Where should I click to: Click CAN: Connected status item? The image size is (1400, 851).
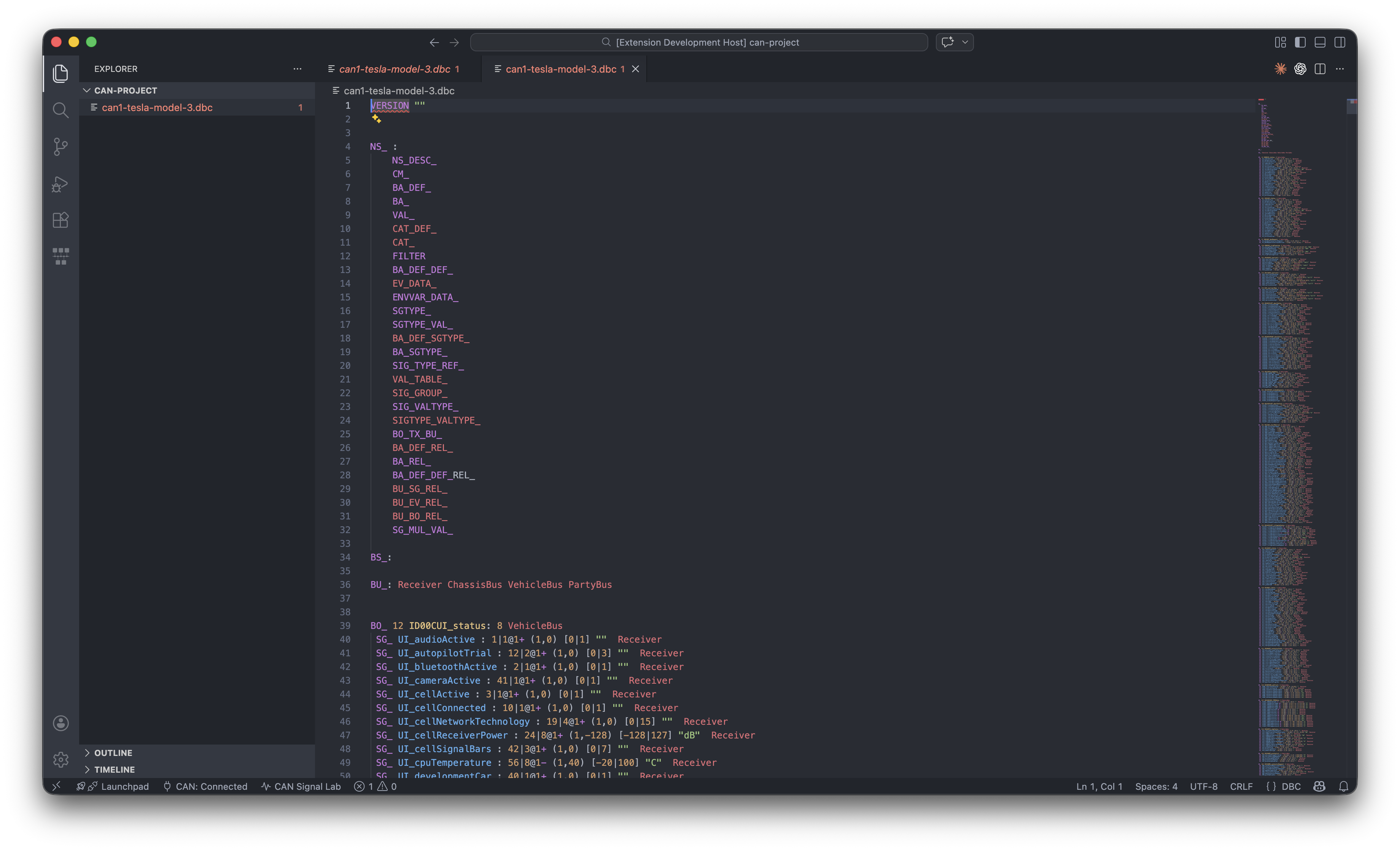tap(206, 786)
